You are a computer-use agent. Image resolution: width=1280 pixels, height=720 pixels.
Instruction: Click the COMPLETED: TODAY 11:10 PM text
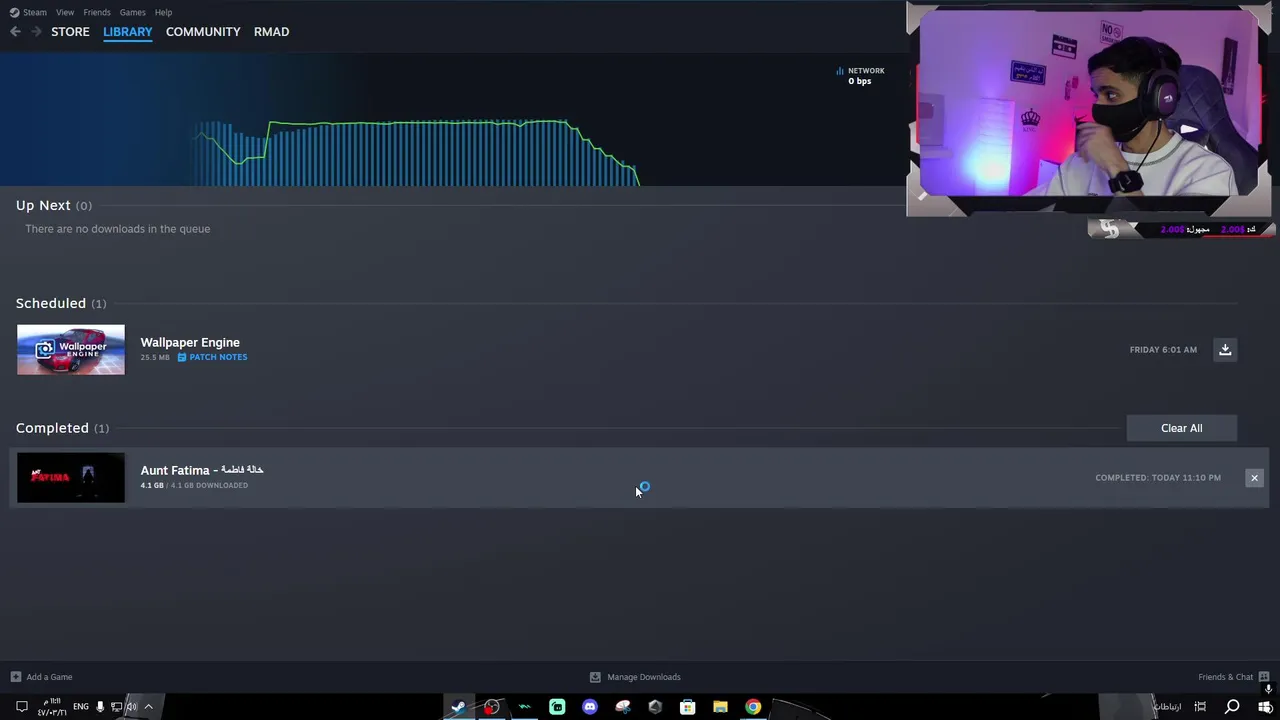click(1158, 478)
